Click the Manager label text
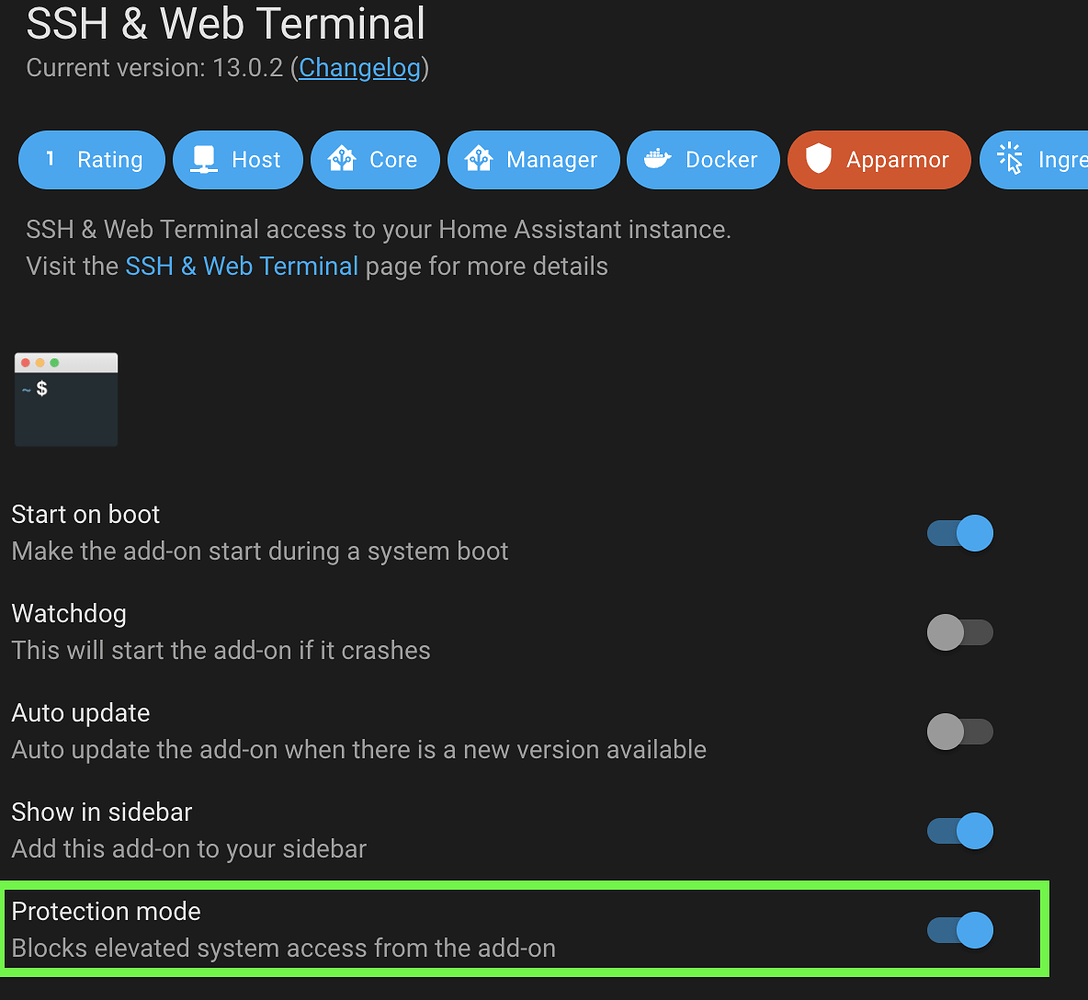 point(552,160)
